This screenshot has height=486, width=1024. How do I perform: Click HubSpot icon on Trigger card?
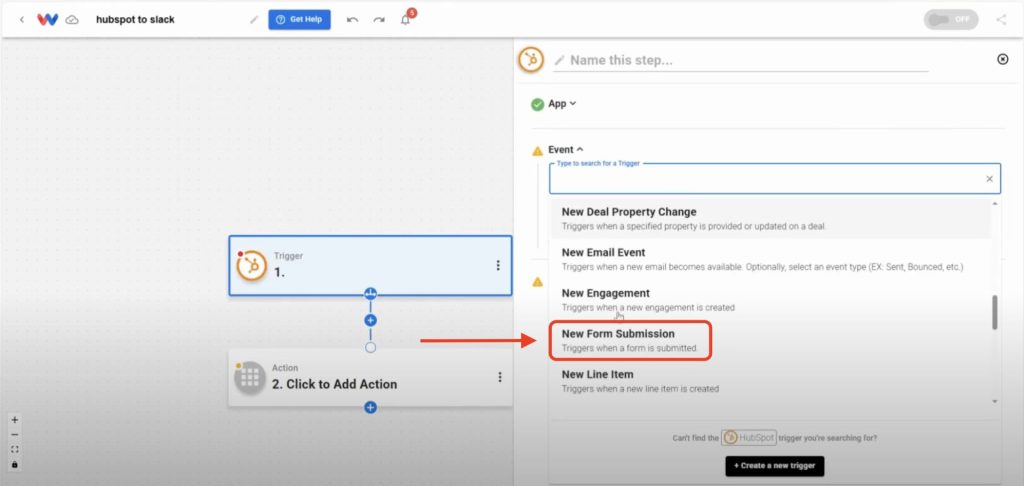pos(252,266)
